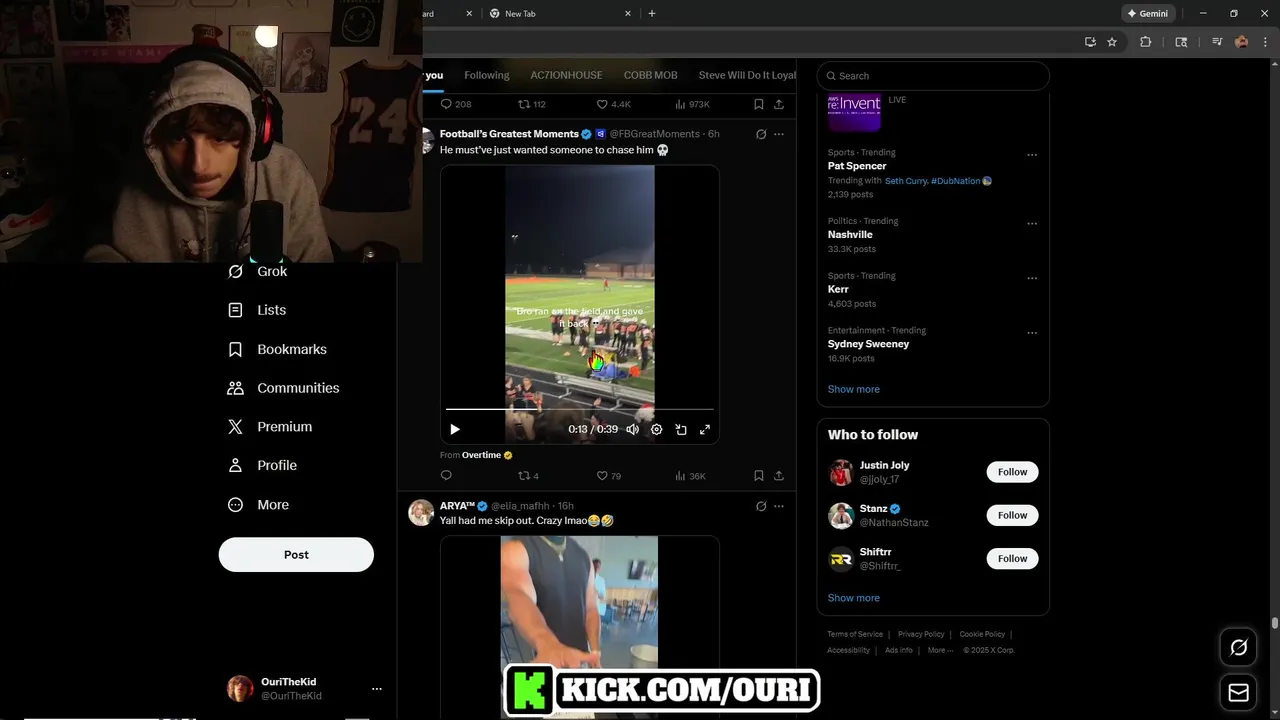Share the Football's Greatest Moments post
This screenshot has width=1280, height=720.
pyautogui.click(x=779, y=476)
